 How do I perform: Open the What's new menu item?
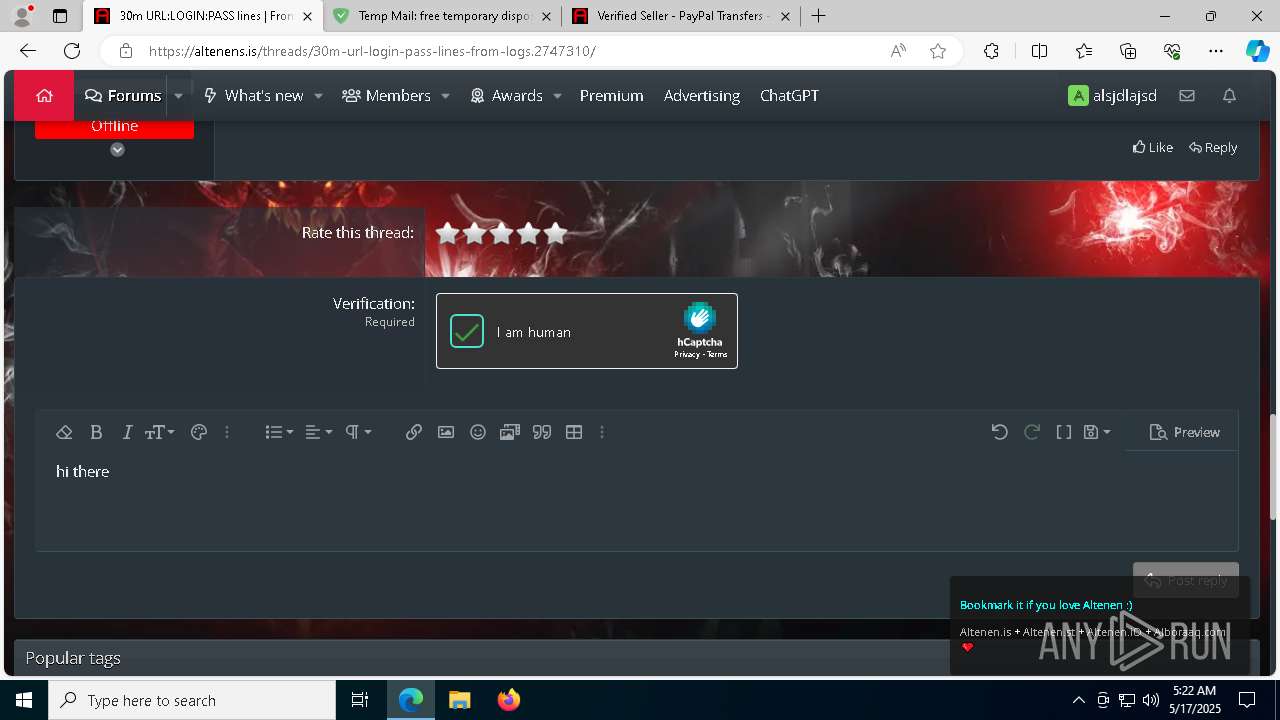254,96
